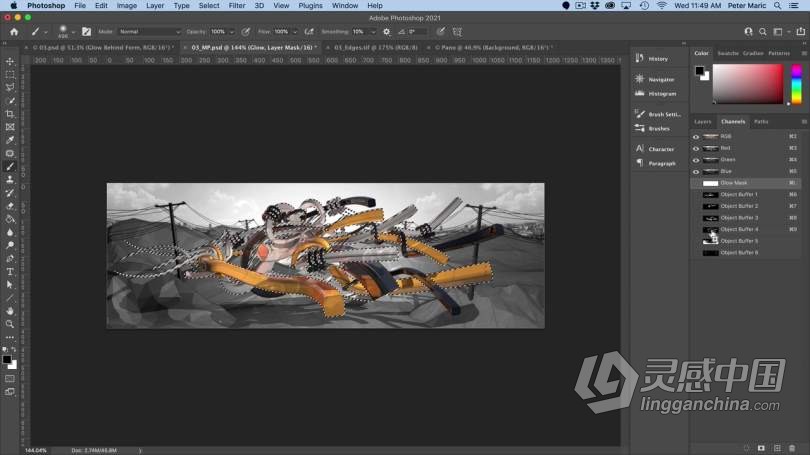
Task: Open the History panel
Action: point(658,59)
